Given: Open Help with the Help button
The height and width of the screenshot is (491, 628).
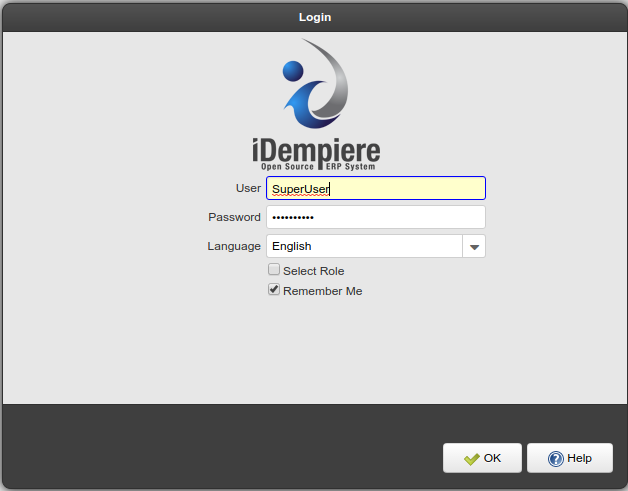Looking at the screenshot, I should (569, 458).
